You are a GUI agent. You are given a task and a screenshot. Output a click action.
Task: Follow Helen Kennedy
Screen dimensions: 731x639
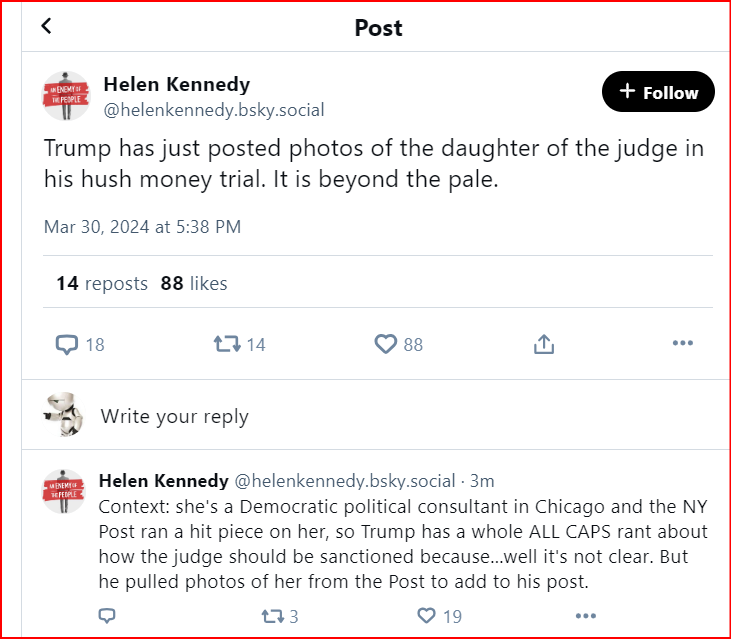[x=658, y=92]
